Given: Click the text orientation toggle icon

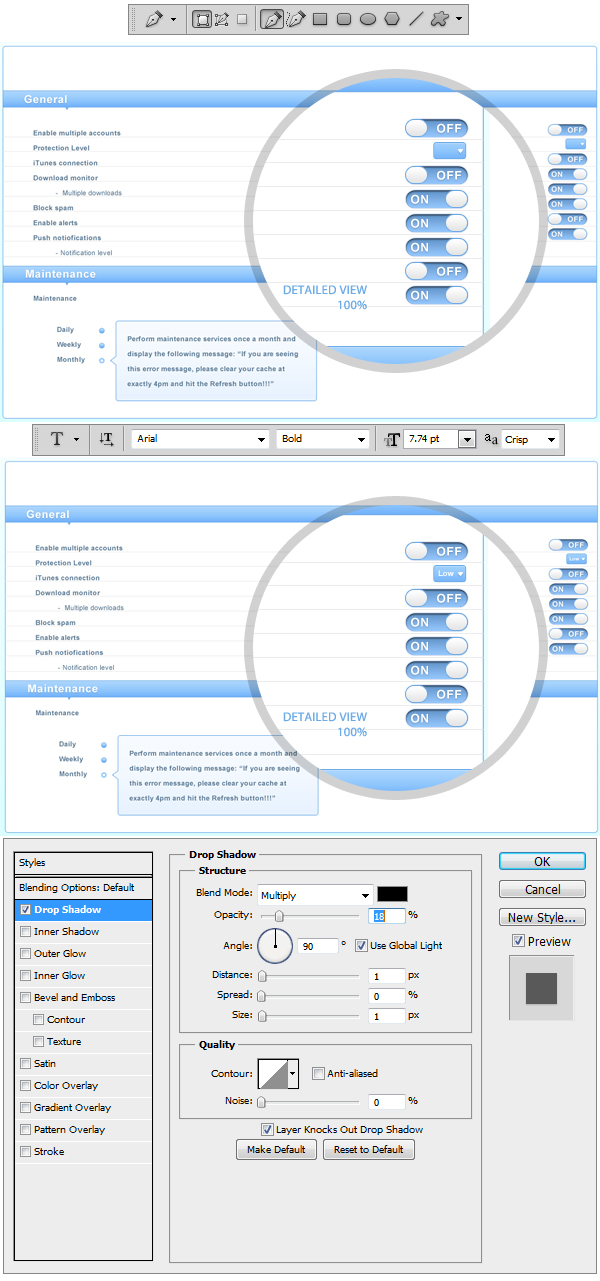Looking at the screenshot, I should 107,439.
